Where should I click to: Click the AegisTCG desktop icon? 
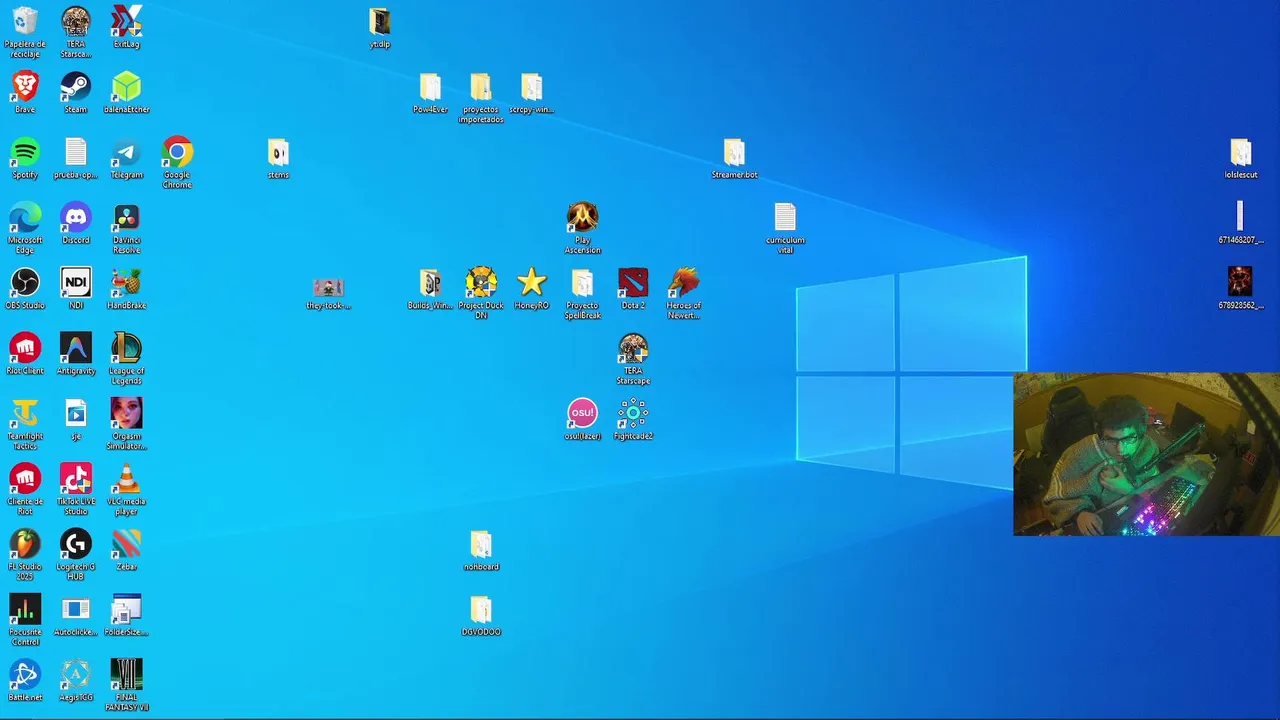coord(75,675)
